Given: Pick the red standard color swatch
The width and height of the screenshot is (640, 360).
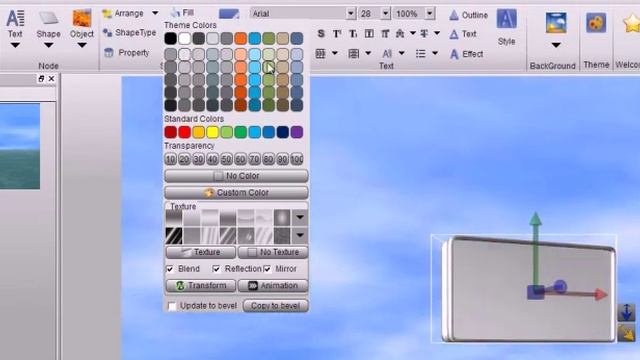Looking at the screenshot, I should point(184,132).
